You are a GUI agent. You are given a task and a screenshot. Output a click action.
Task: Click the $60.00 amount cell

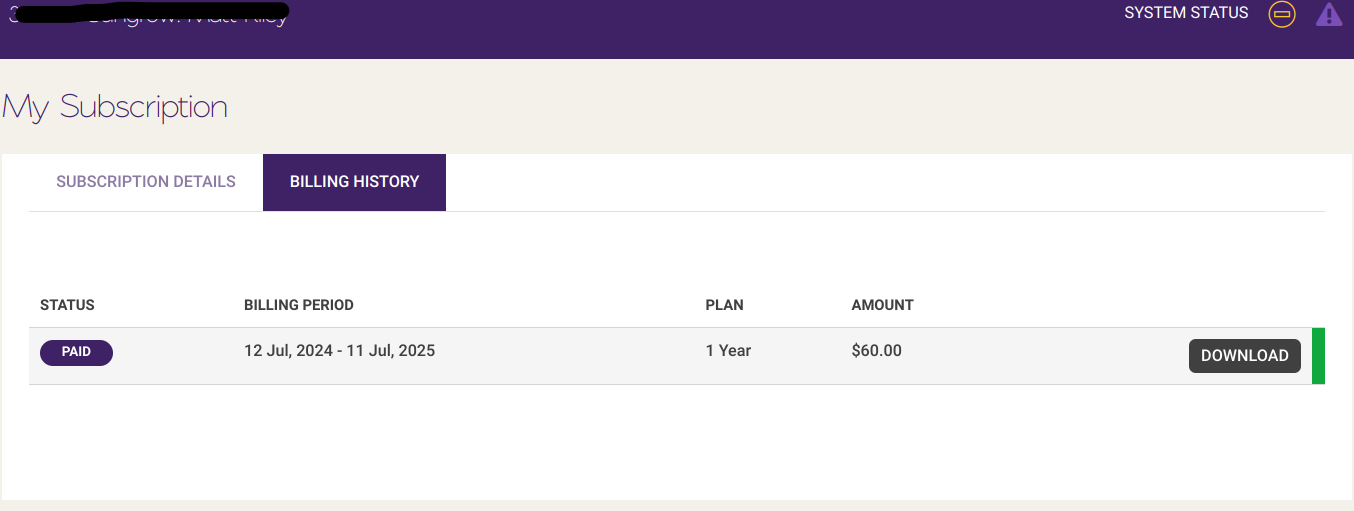point(876,351)
